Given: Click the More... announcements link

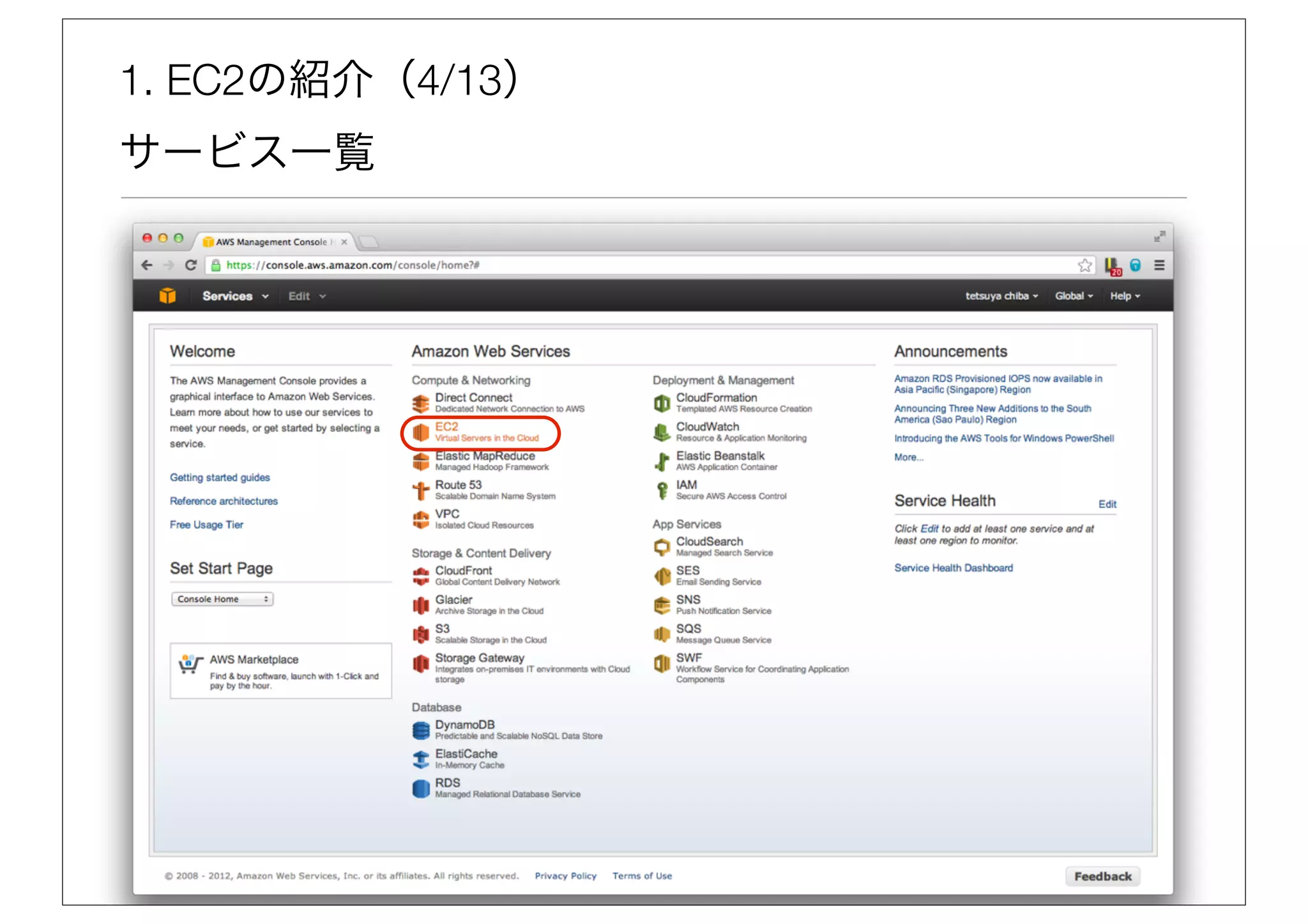Looking at the screenshot, I should coord(908,457).
